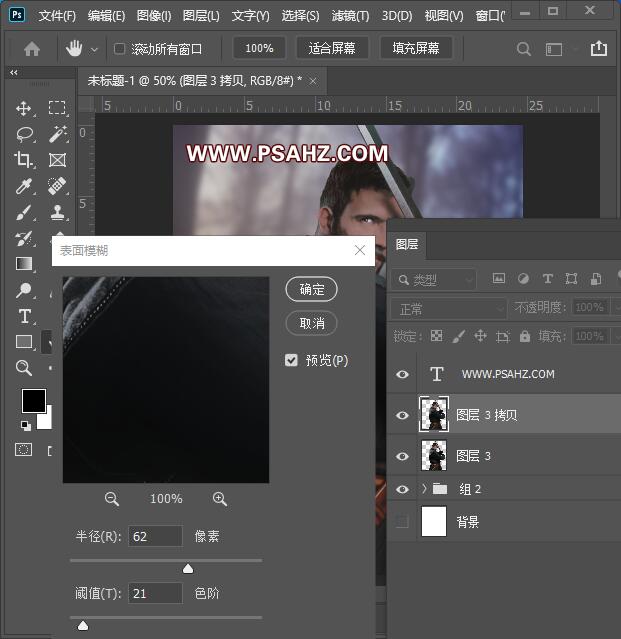Select the Frame tool
This screenshot has height=639, width=621.
(x=57, y=160)
